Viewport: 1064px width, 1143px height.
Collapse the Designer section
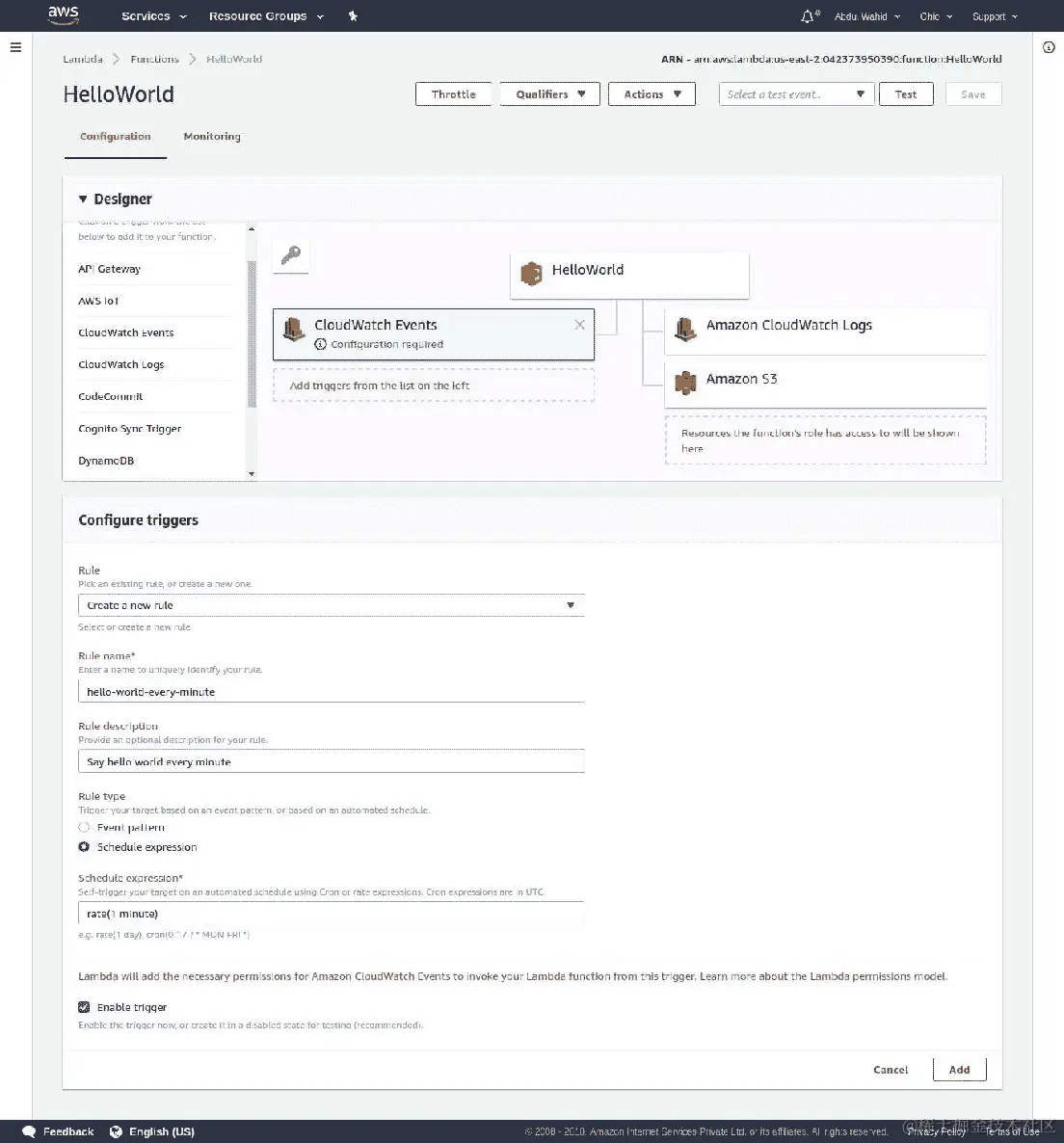tap(82, 199)
